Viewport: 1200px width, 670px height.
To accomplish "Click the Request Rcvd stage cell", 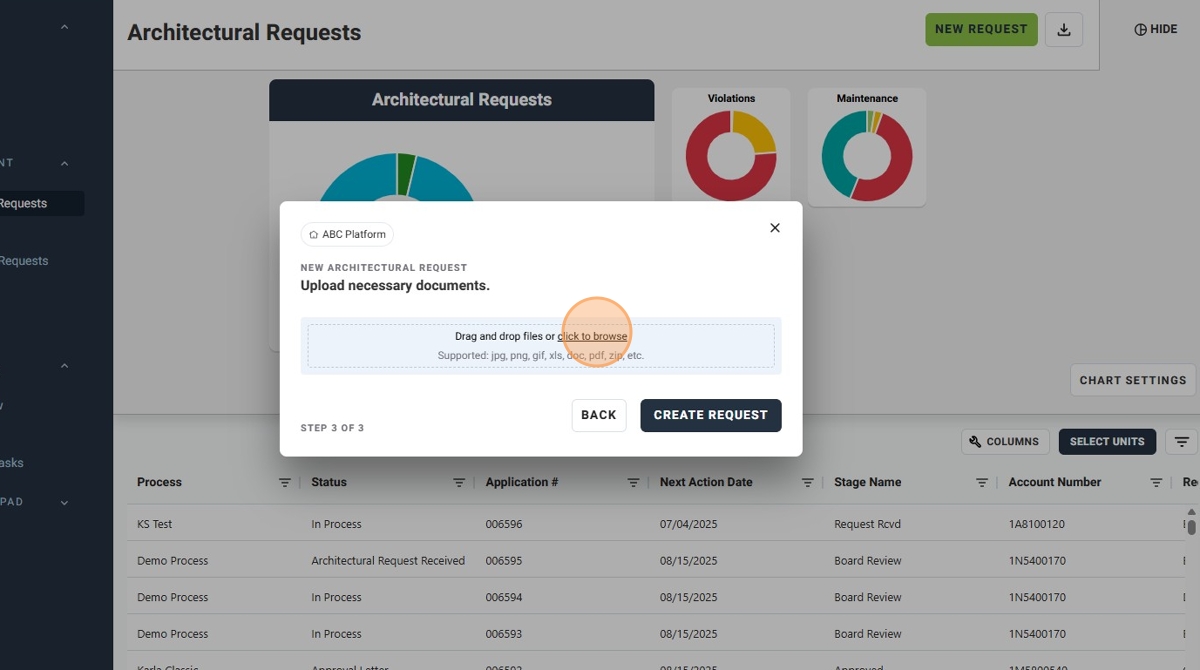I will [x=868, y=524].
